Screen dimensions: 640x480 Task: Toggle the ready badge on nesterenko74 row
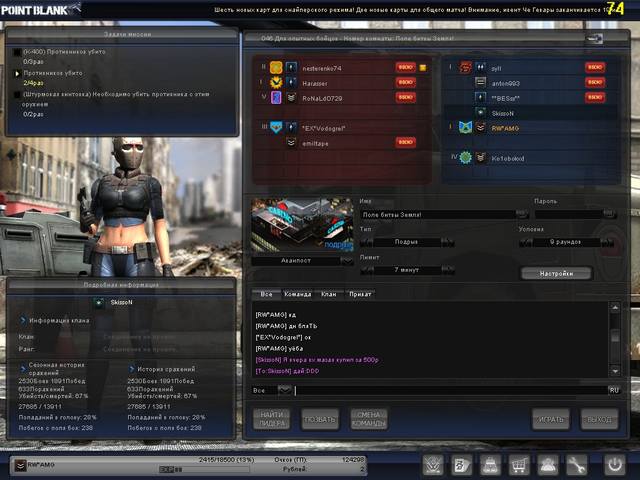click(x=405, y=67)
